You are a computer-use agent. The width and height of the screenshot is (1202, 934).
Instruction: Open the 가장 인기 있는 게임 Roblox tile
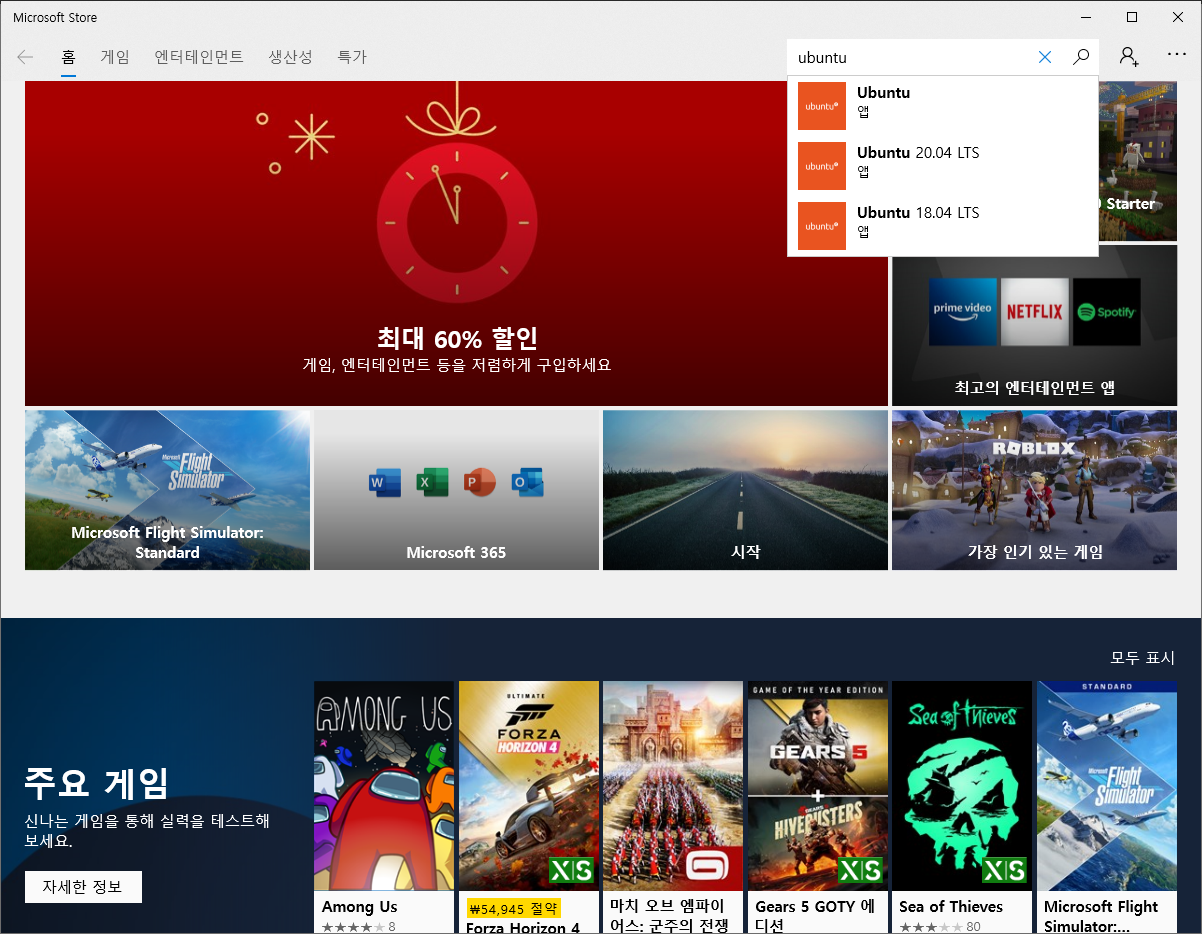[x=1034, y=490]
